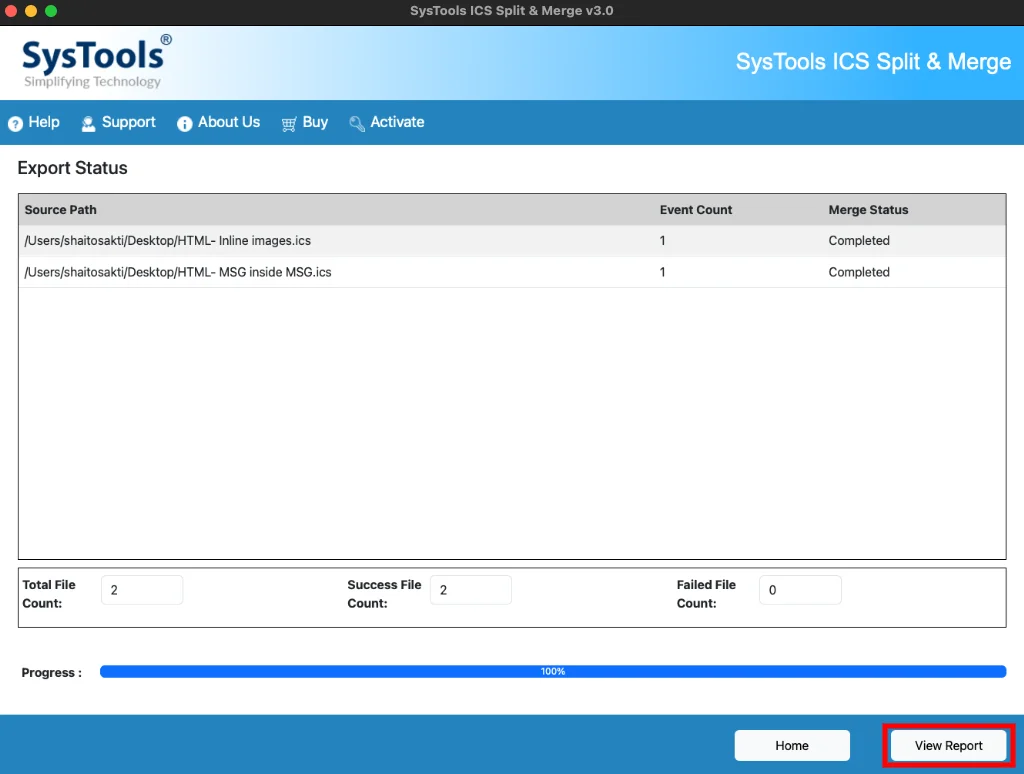
Task: Go back with the Home button
Action: coord(792,745)
